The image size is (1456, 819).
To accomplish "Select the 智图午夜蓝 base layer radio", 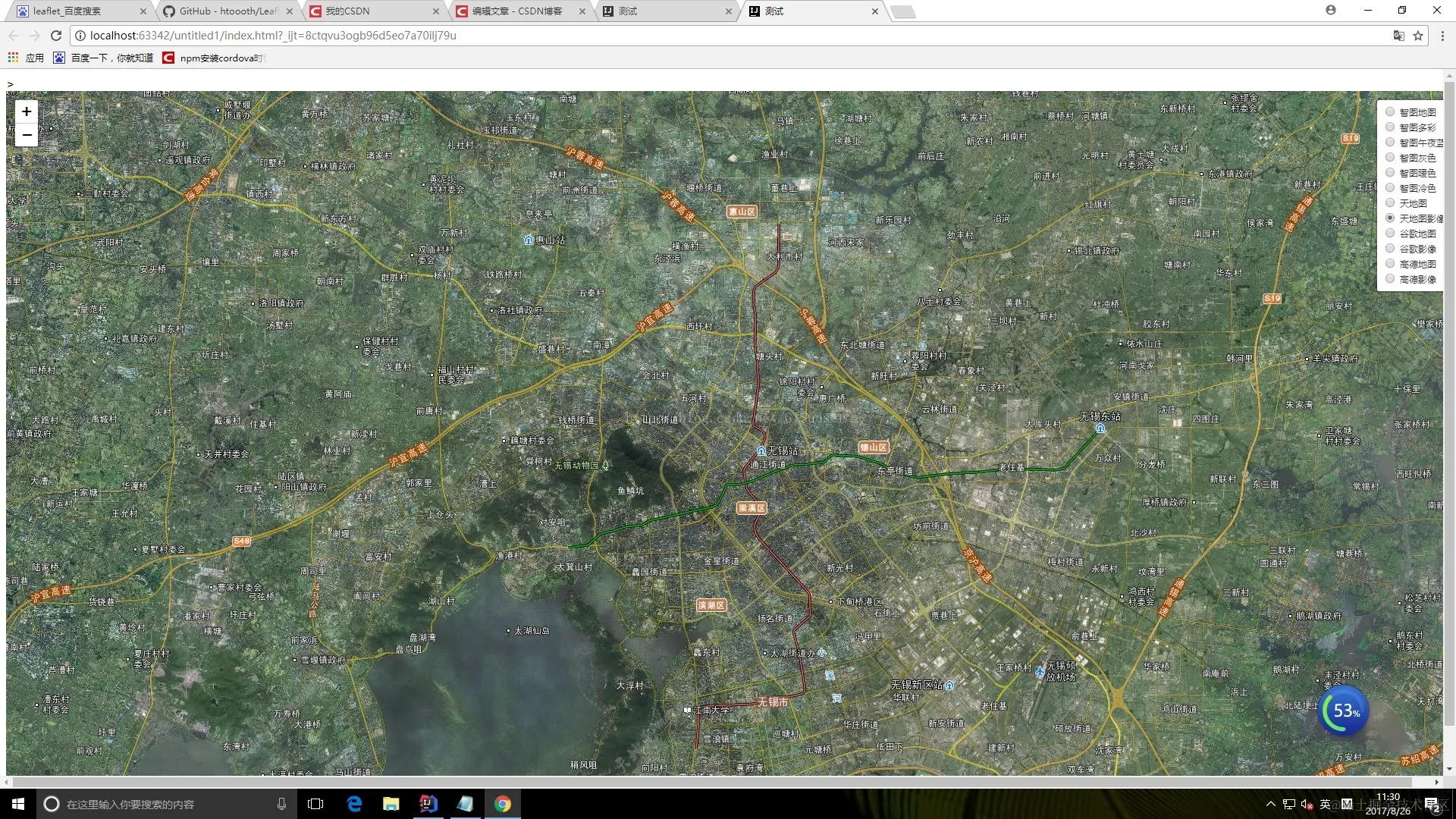I will tap(1390, 143).
